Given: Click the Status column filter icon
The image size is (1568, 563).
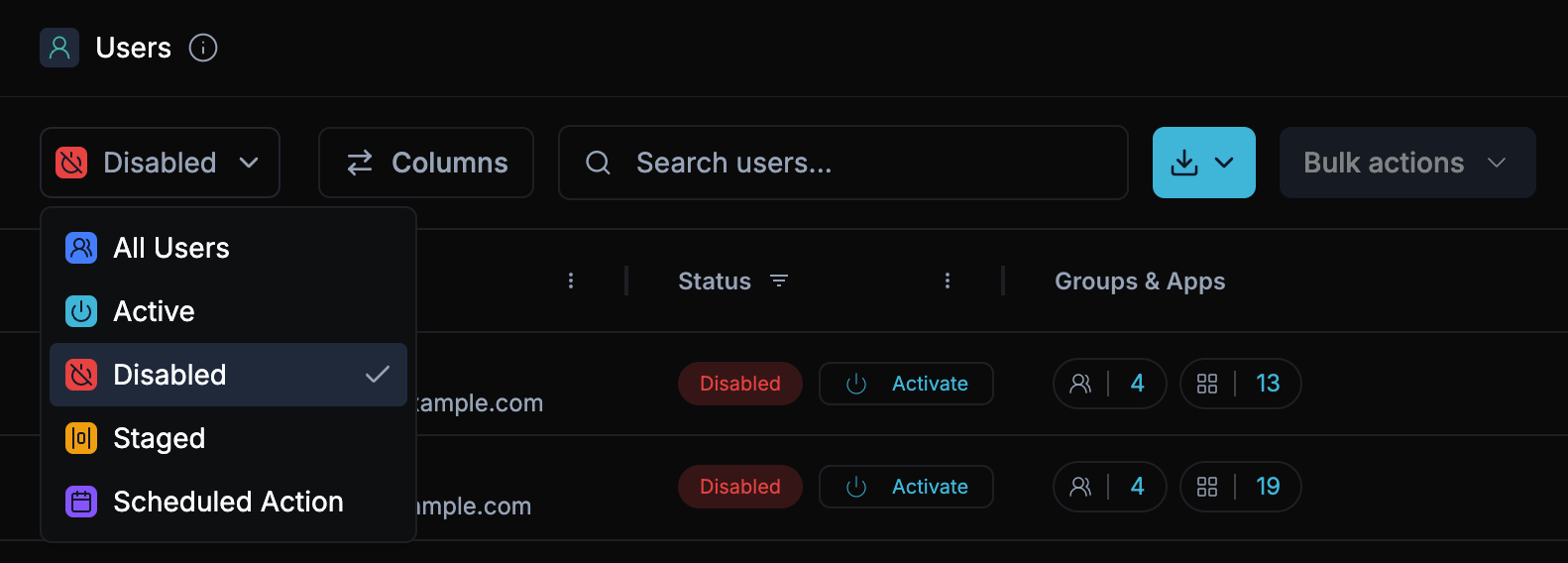Looking at the screenshot, I should pos(779,281).
